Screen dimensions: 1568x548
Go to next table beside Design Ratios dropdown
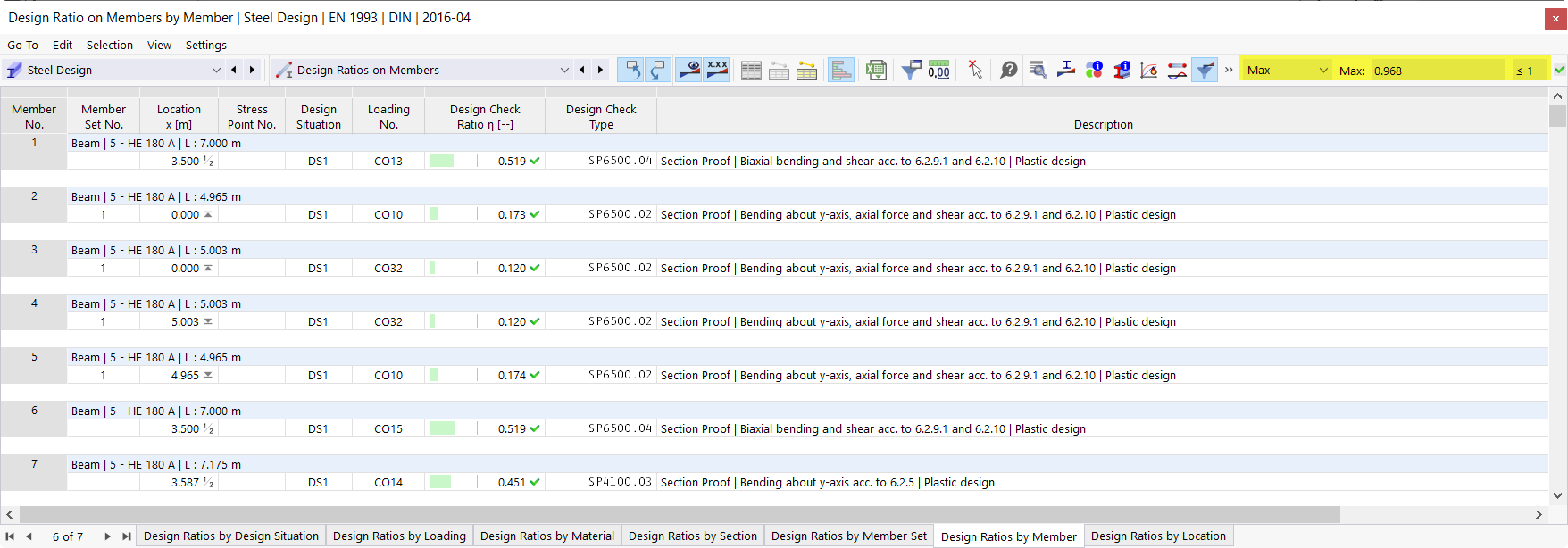point(600,70)
